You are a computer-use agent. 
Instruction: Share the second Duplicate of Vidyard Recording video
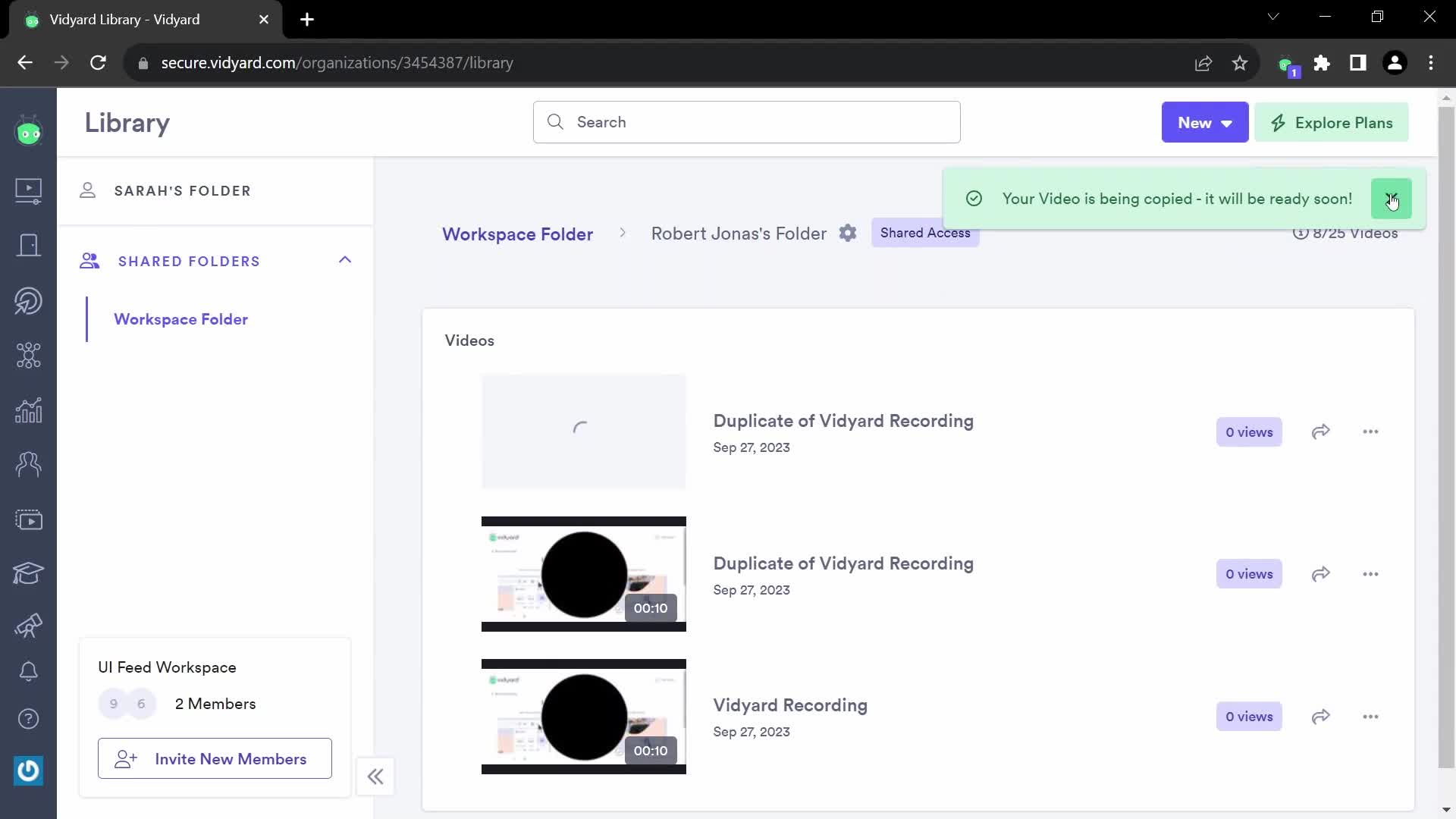click(x=1321, y=574)
